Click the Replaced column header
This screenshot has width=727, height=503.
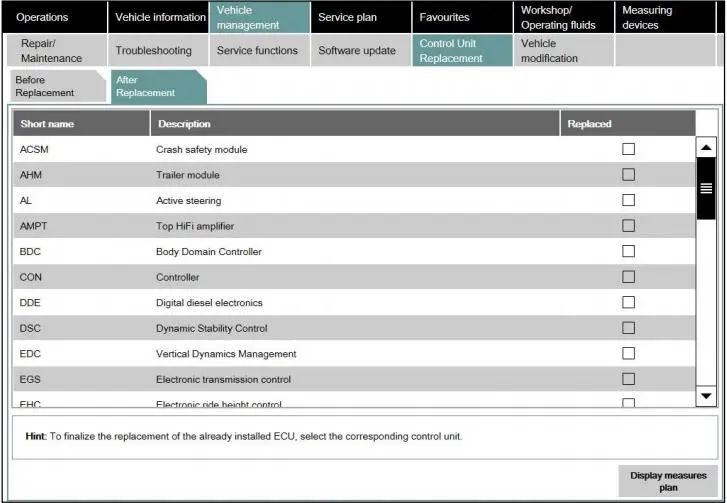(x=628, y=124)
